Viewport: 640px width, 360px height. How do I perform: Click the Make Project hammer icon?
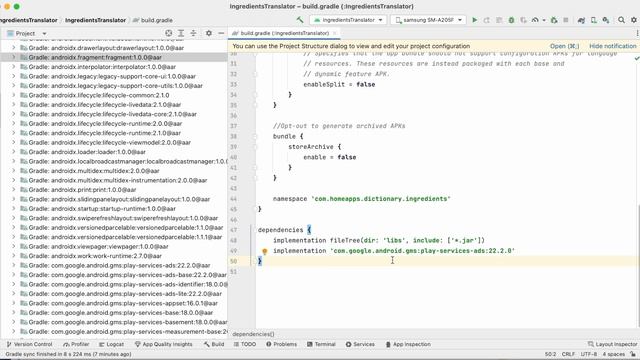coord(300,20)
